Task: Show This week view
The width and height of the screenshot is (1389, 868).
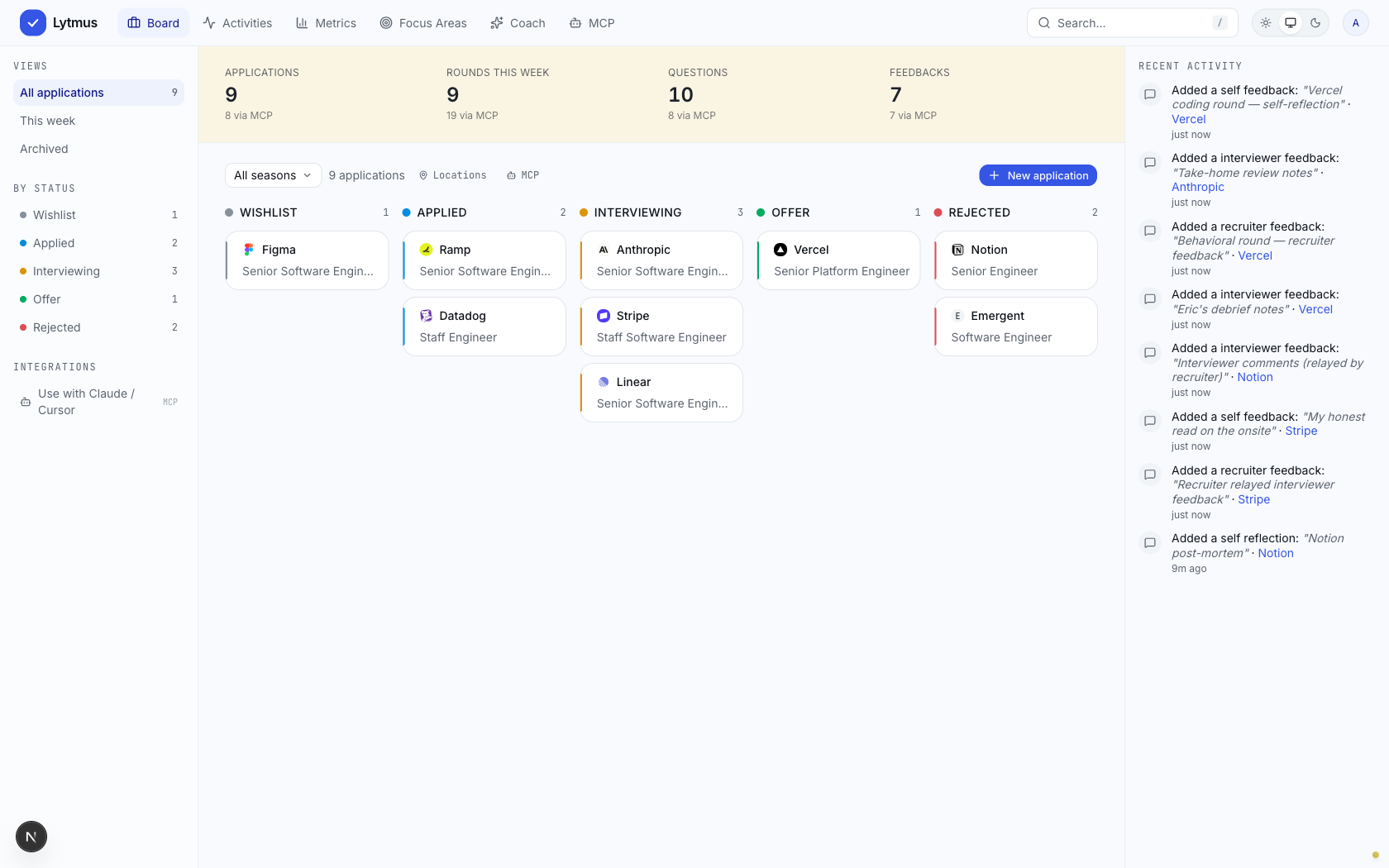Action: point(98,121)
